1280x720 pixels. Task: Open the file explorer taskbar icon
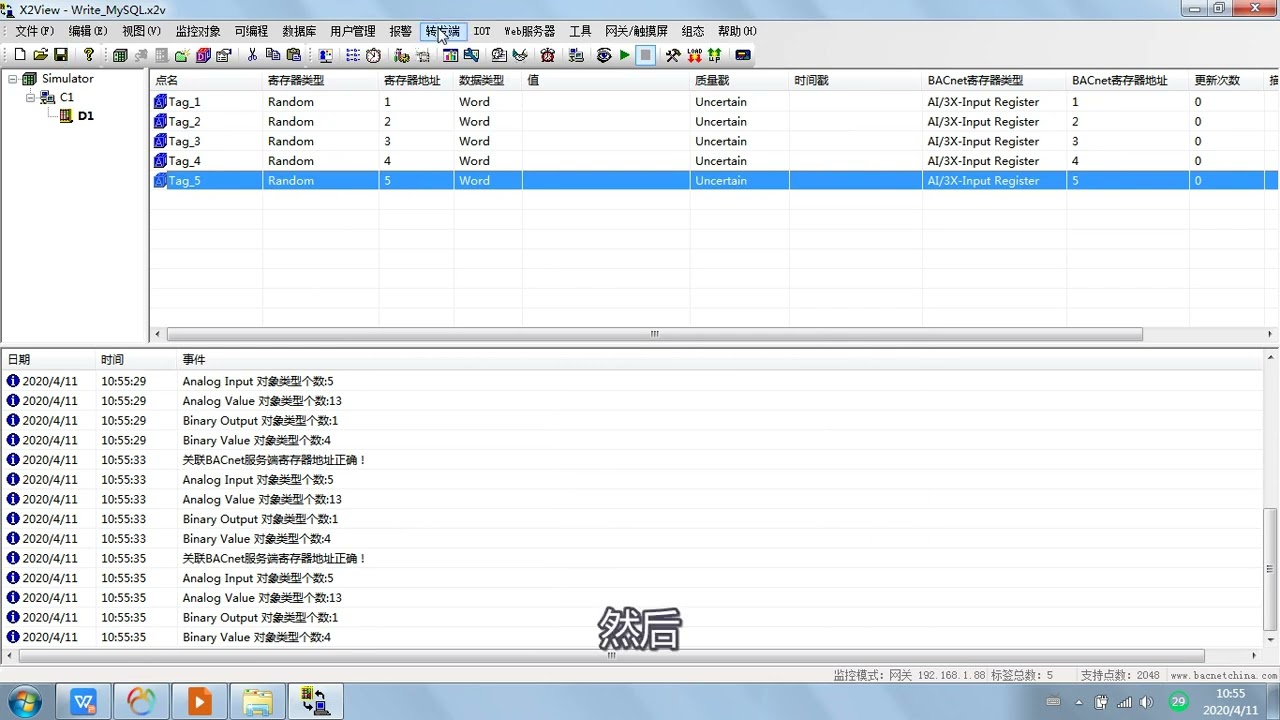pos(258,702)
